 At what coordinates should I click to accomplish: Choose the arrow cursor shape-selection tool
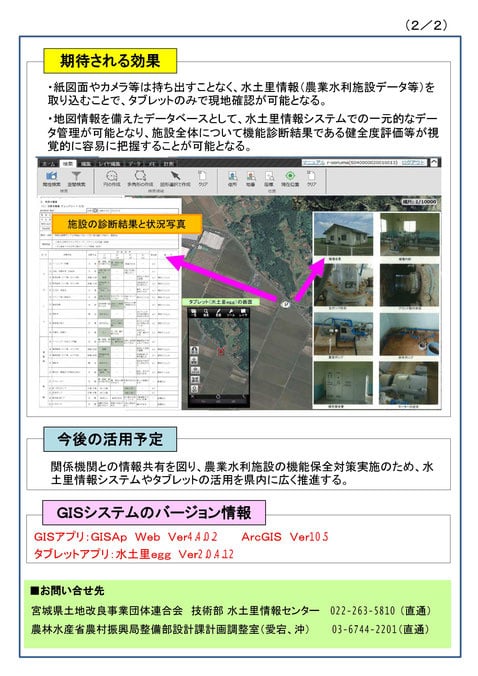(175, 175)
